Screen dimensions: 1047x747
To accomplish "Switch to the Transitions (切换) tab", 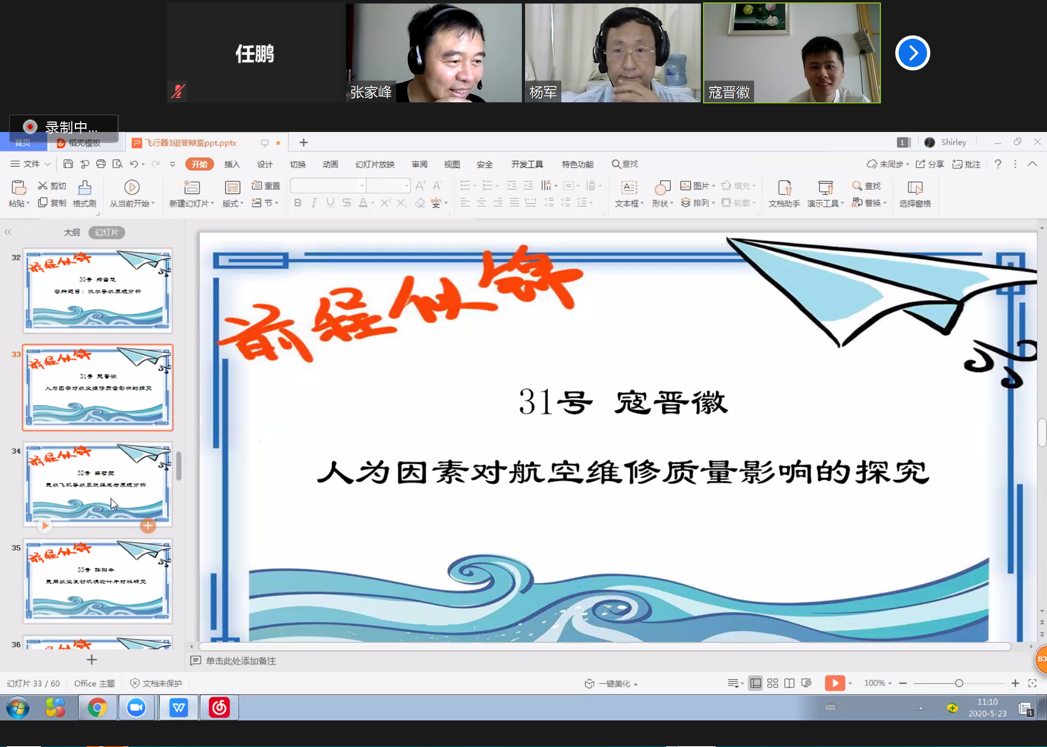I will click(x=298, y=164).
